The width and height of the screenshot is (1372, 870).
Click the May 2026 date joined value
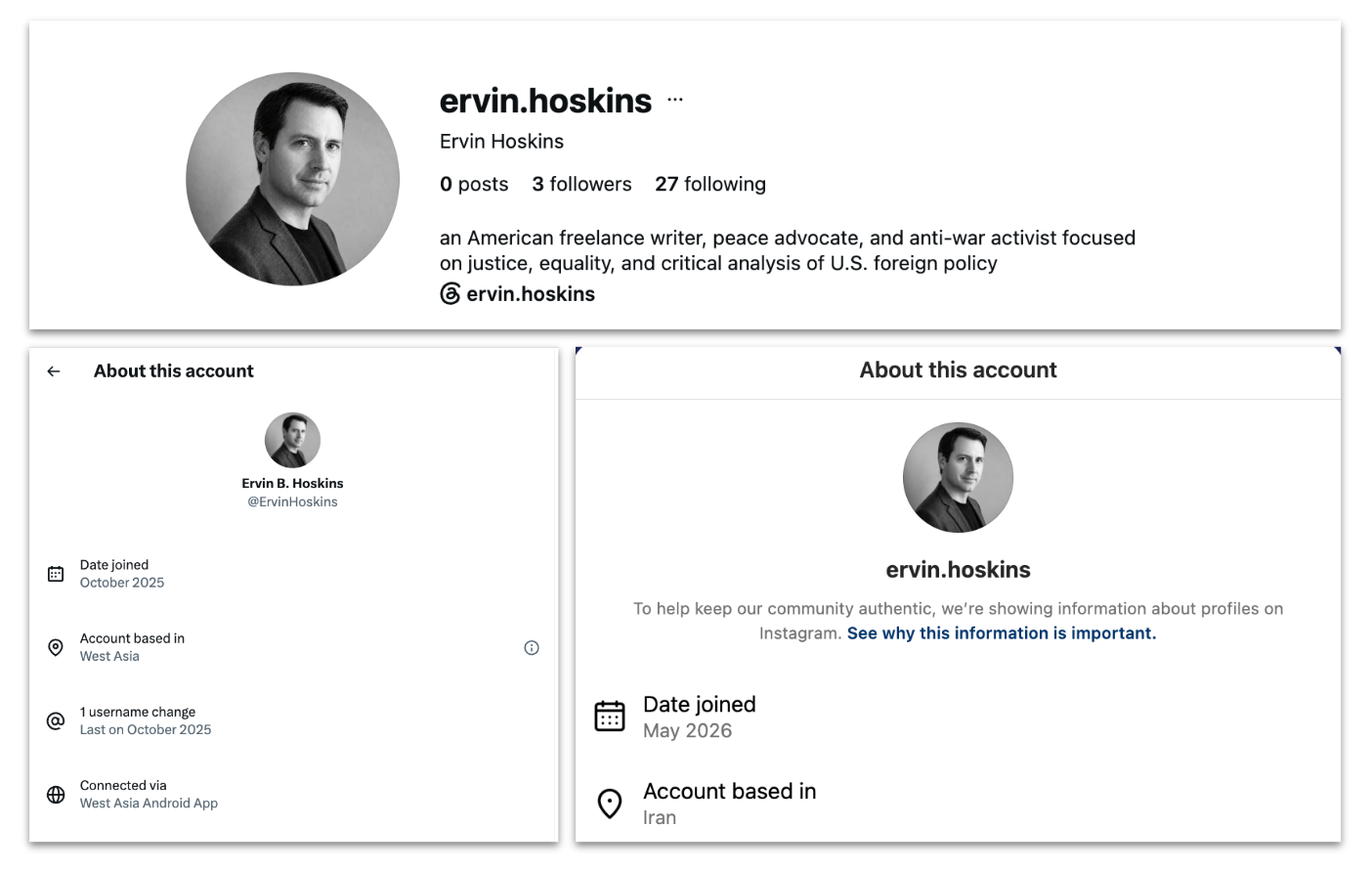tap(687, 731)
